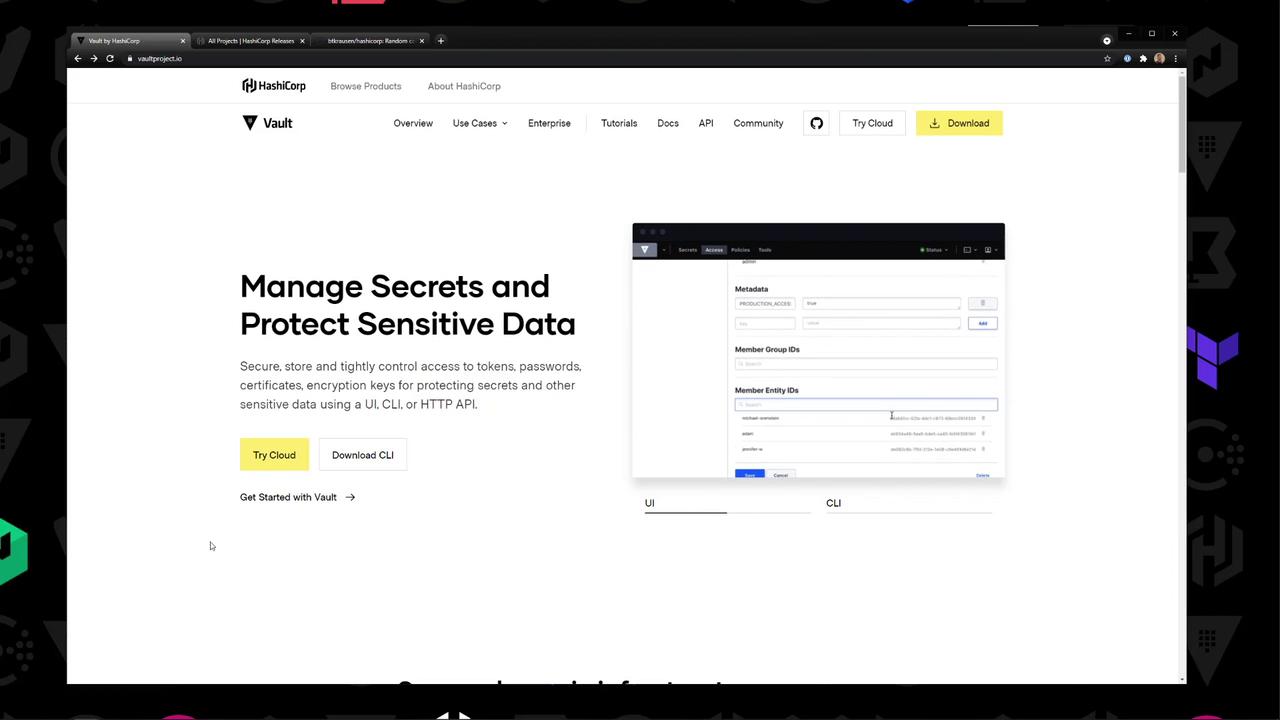Open the About HashiCorp link
This screenshot has height=720, width=1280.
tap(464, 86)
